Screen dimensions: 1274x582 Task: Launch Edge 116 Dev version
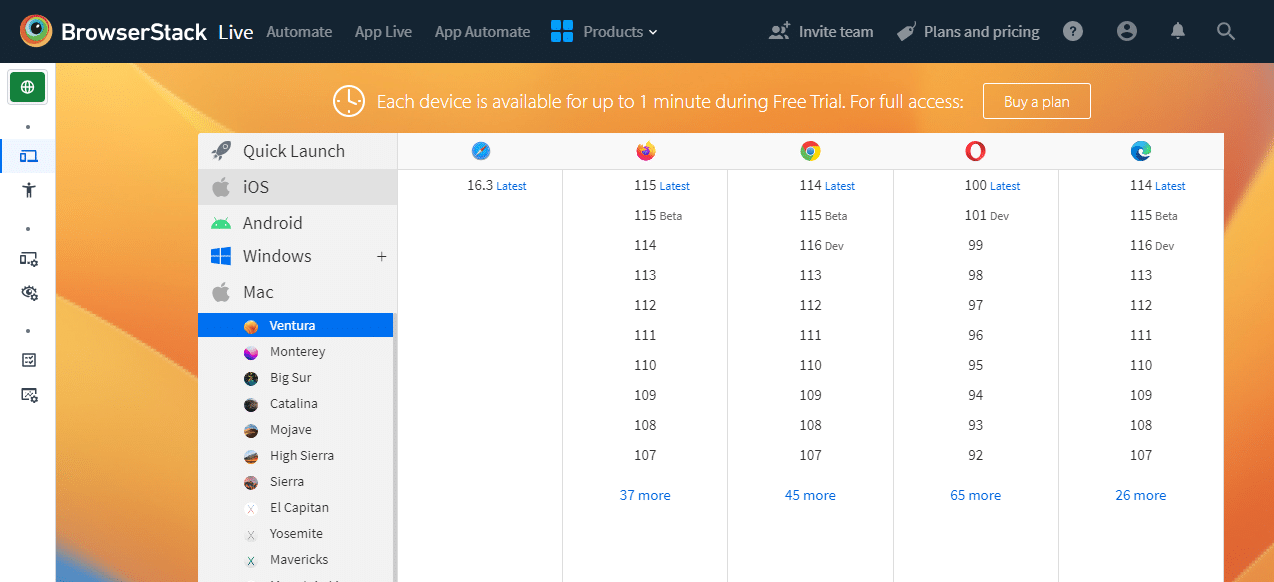1152,245
